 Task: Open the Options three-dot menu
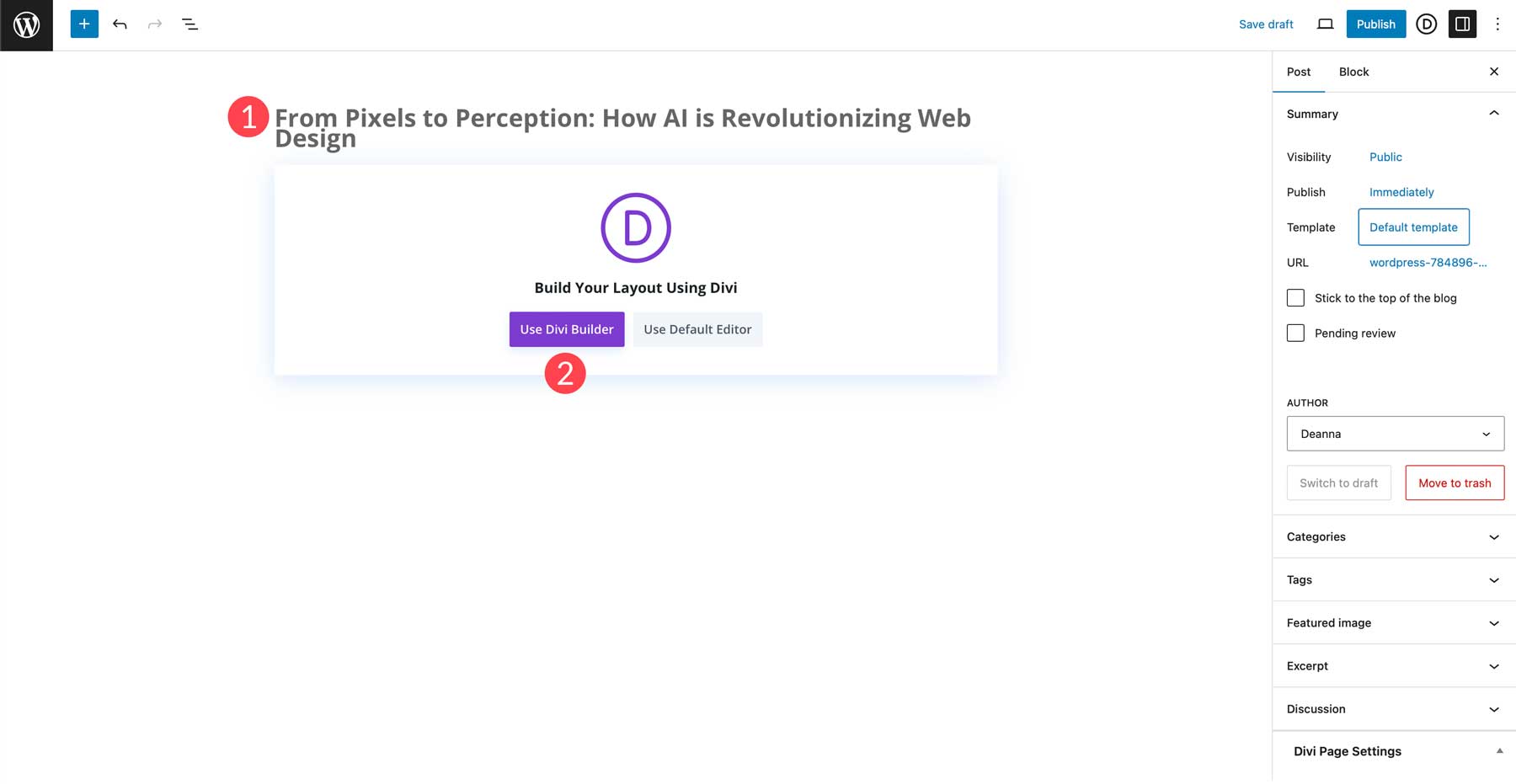coord(1497,24)
